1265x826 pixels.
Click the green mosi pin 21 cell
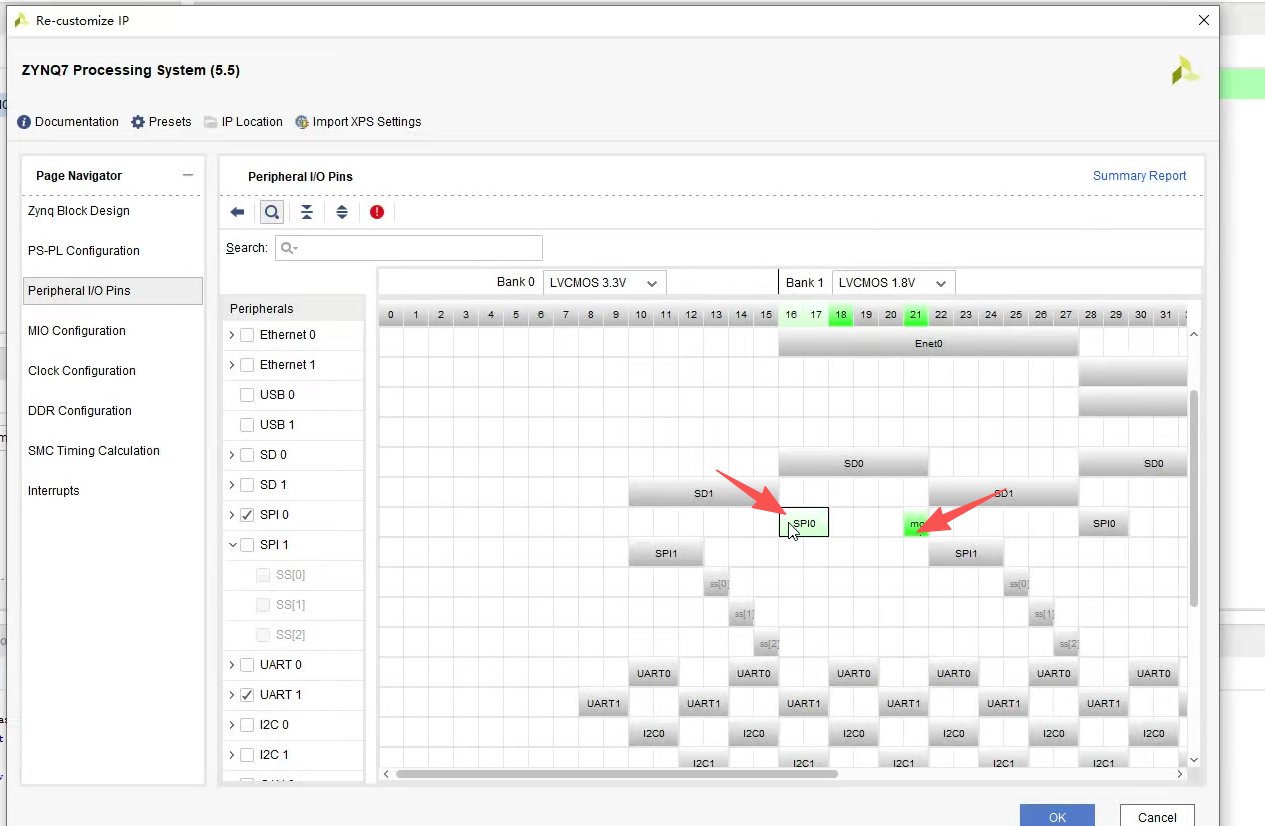(x=916, y=523)
